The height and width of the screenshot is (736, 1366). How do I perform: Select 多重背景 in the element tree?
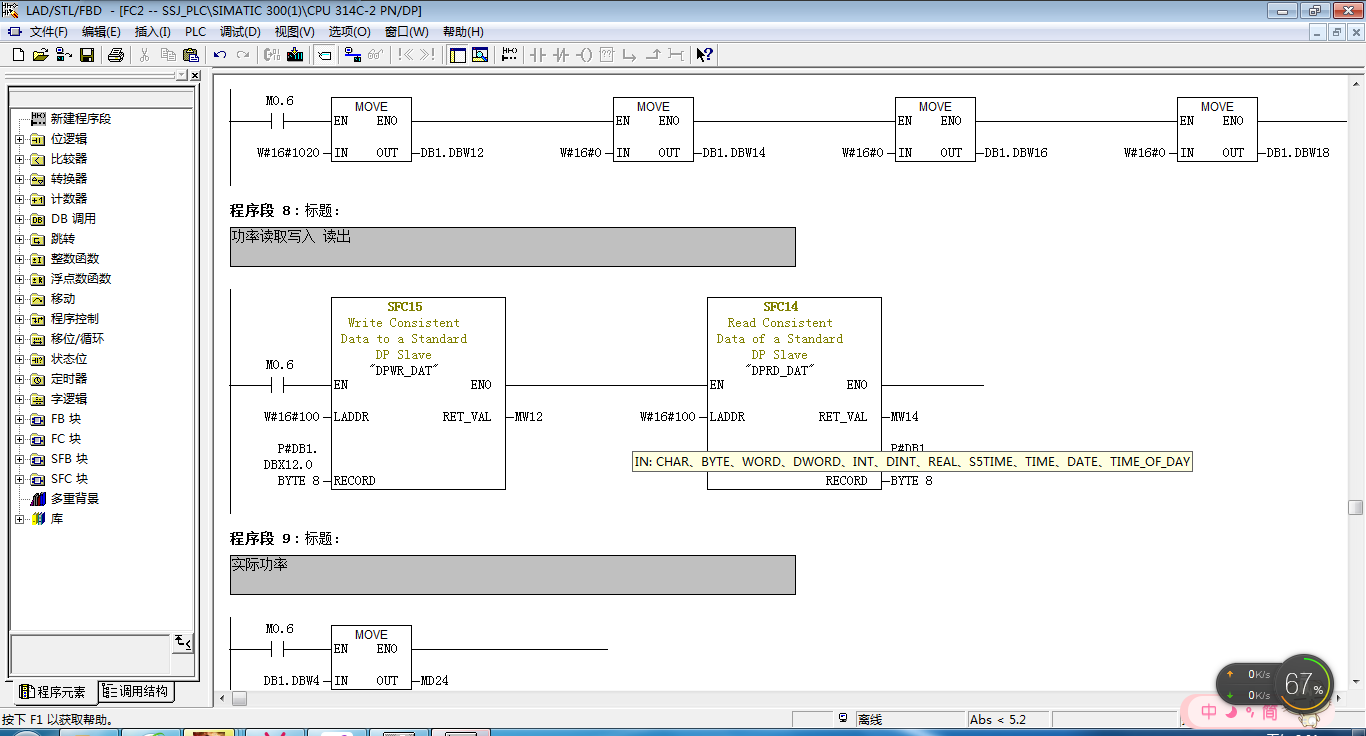coord(74,499)
